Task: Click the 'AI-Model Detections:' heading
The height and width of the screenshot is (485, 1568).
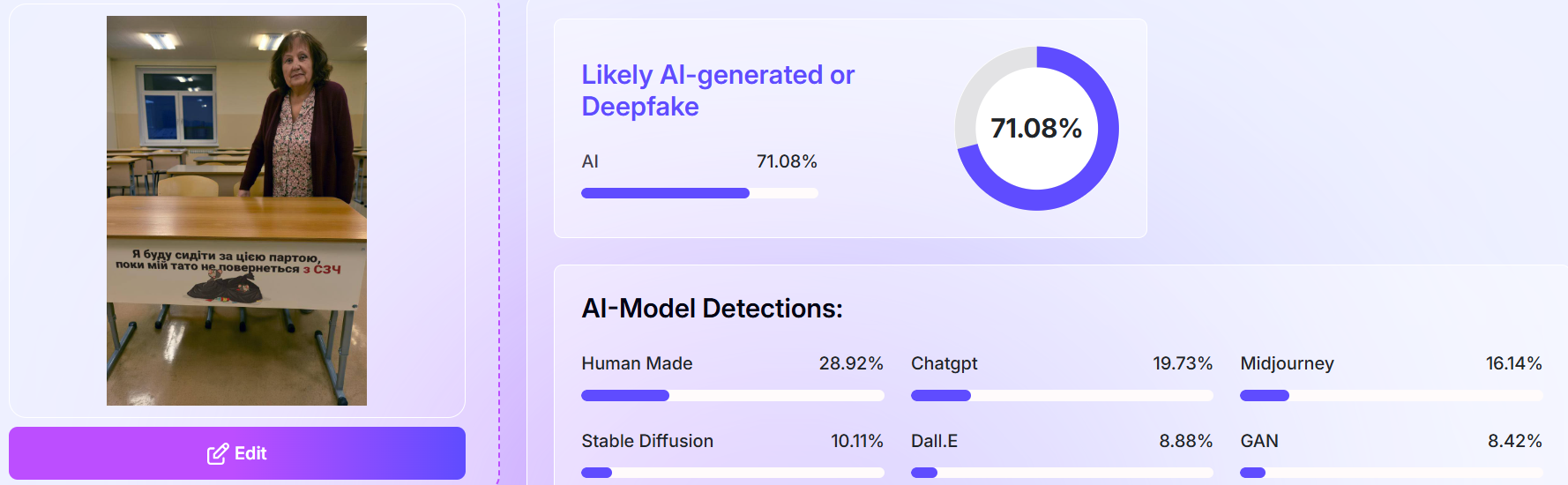Action: click(x=712, y=309)
